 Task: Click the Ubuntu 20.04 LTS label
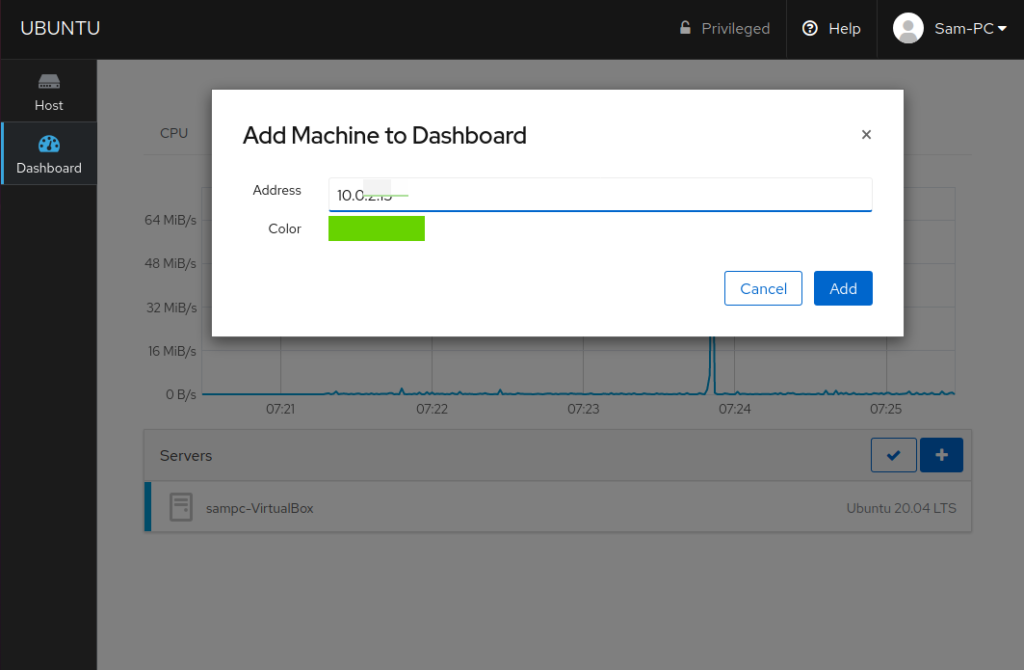901,508
